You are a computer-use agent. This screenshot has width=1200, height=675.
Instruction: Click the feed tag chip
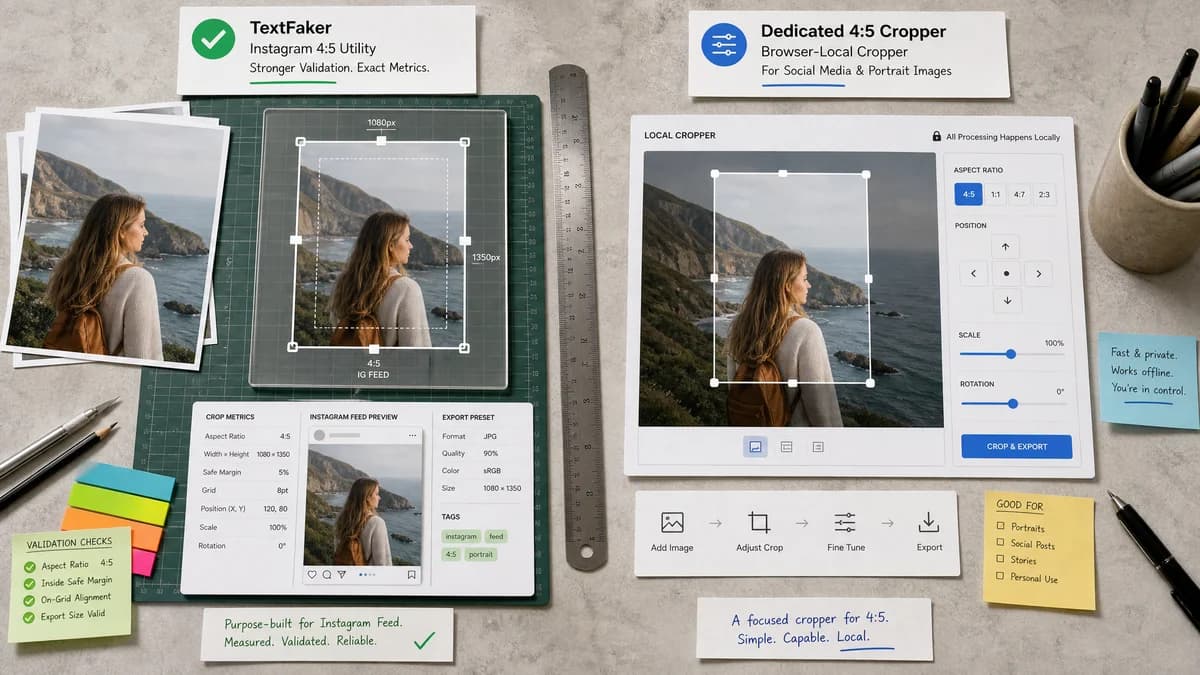click(x=498, y=536)
